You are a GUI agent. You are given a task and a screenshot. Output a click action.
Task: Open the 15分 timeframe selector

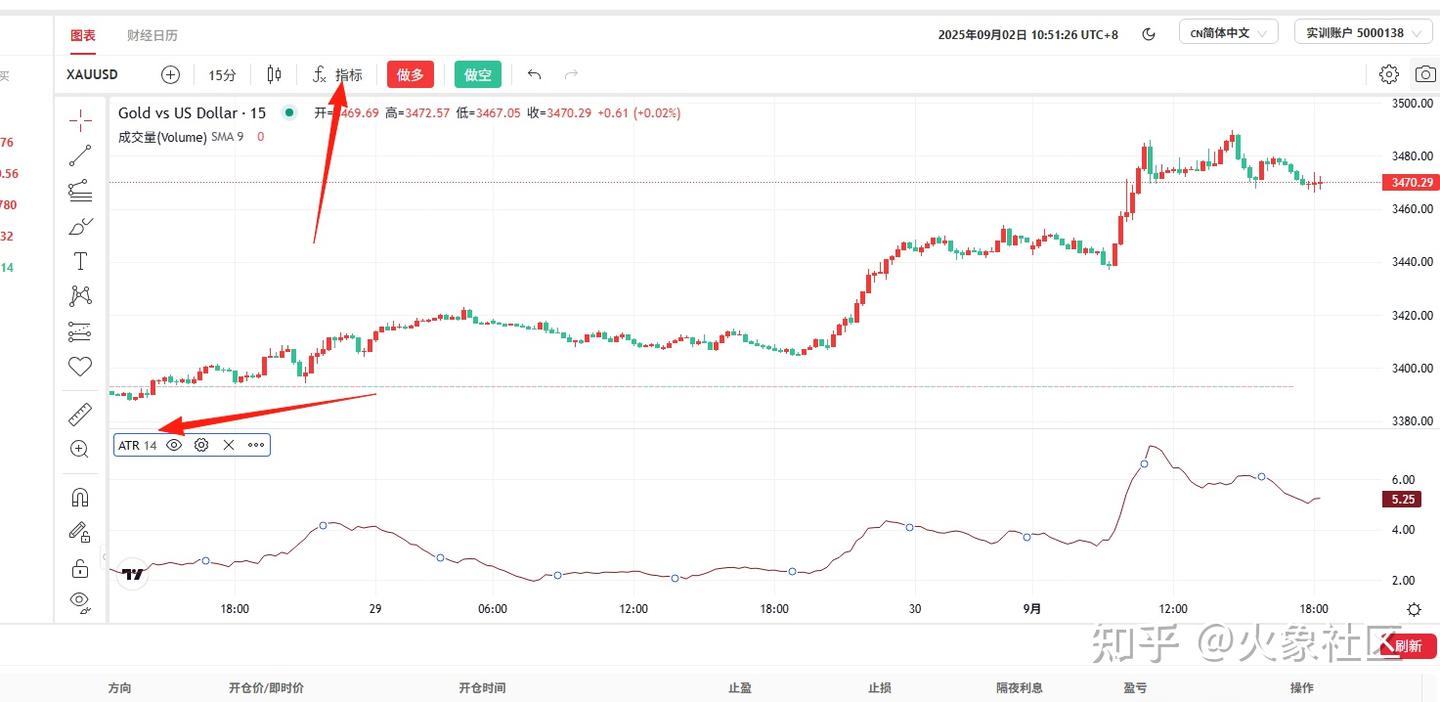(x=222, y=75)
